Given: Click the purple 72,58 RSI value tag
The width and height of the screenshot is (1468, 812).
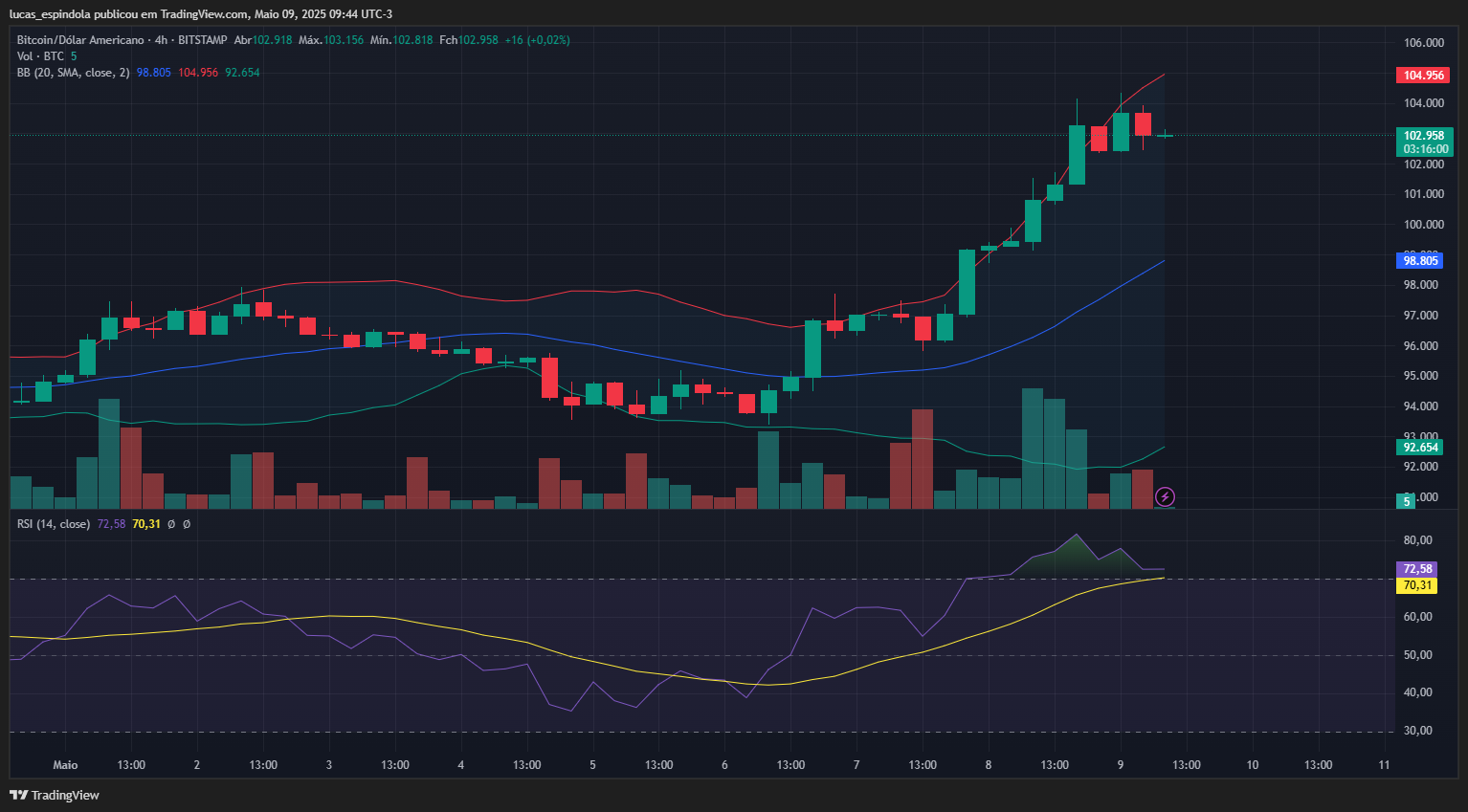Looking at the screenshot, I should (x=1417, y=569).
